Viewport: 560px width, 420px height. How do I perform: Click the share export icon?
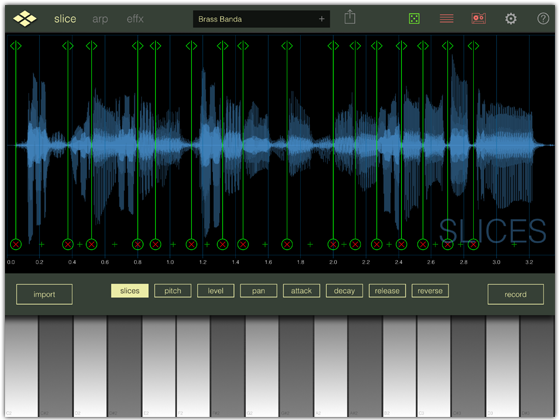[350, 17]
